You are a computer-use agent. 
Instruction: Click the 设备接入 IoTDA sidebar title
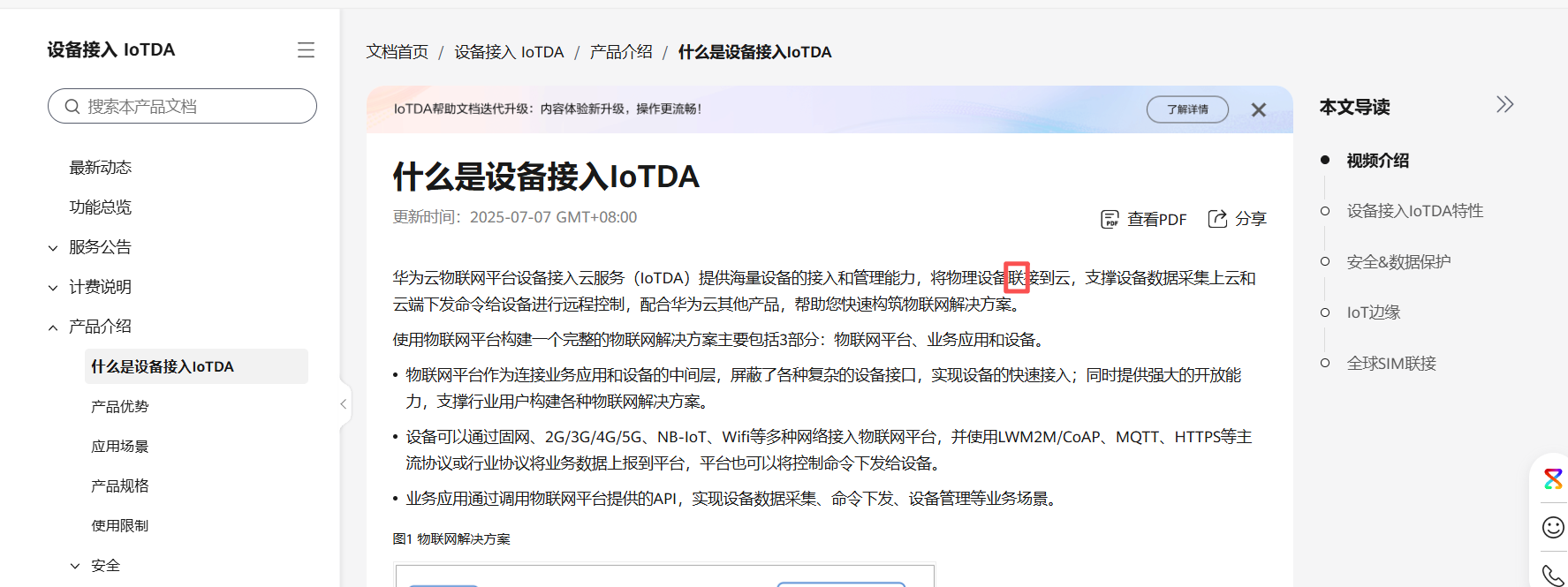[111, 49]
